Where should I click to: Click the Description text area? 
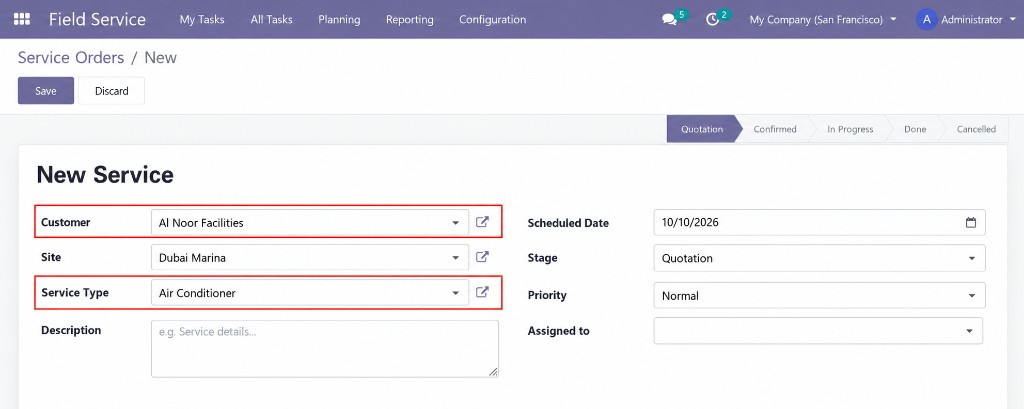(x=325, y=348)
